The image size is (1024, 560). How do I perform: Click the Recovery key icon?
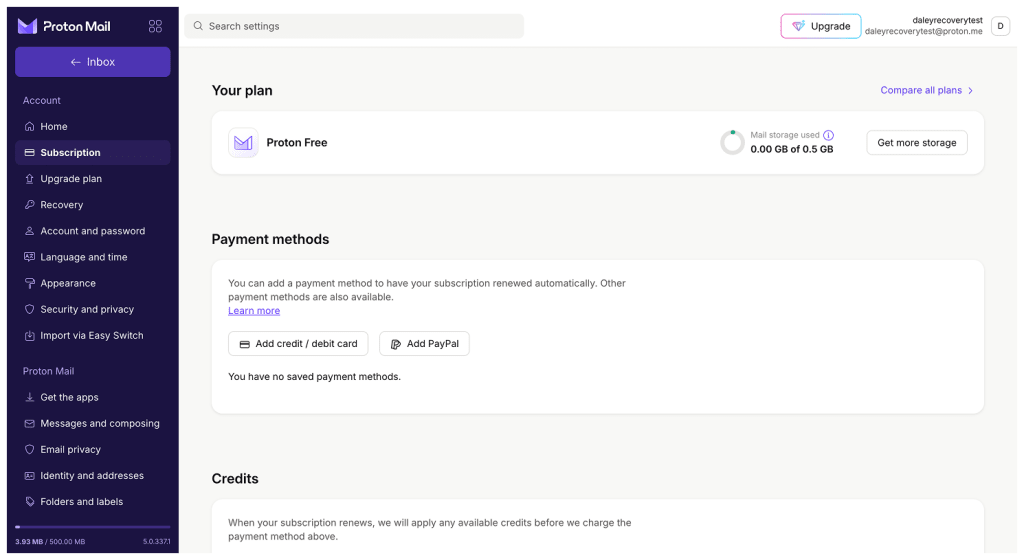click(29, 205)
